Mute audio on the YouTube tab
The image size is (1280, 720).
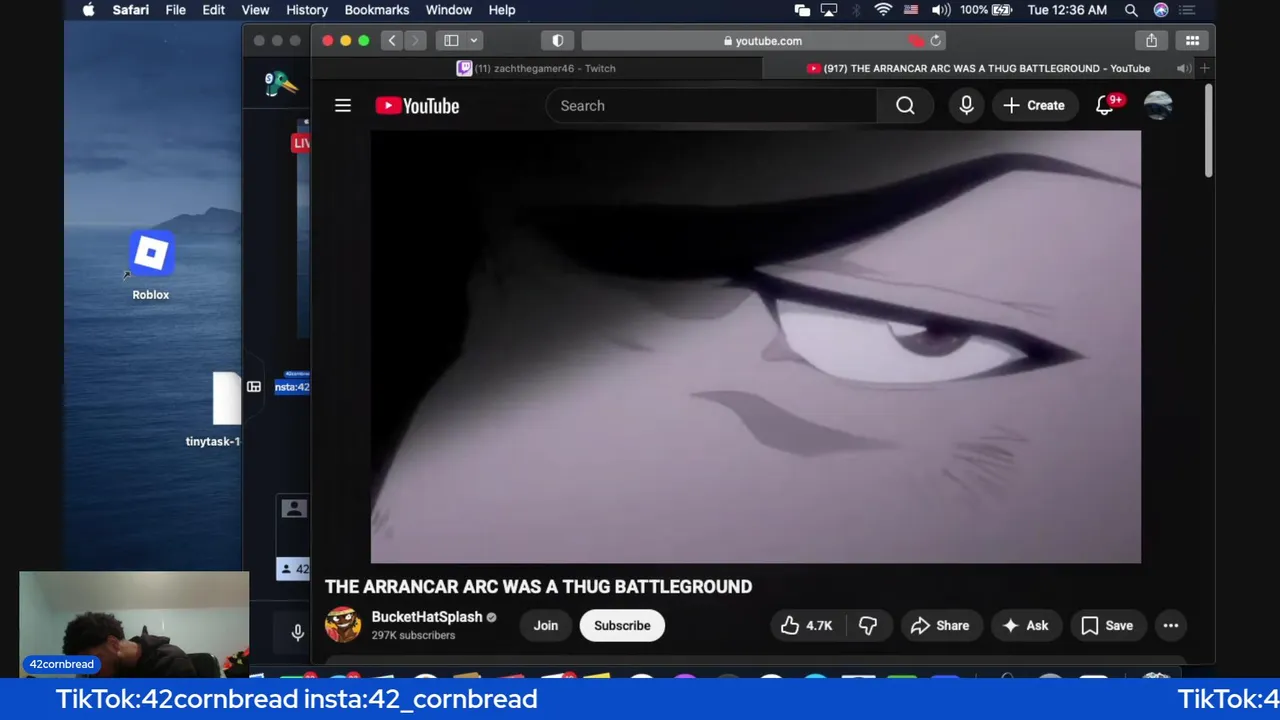(x=1183, y=68)
